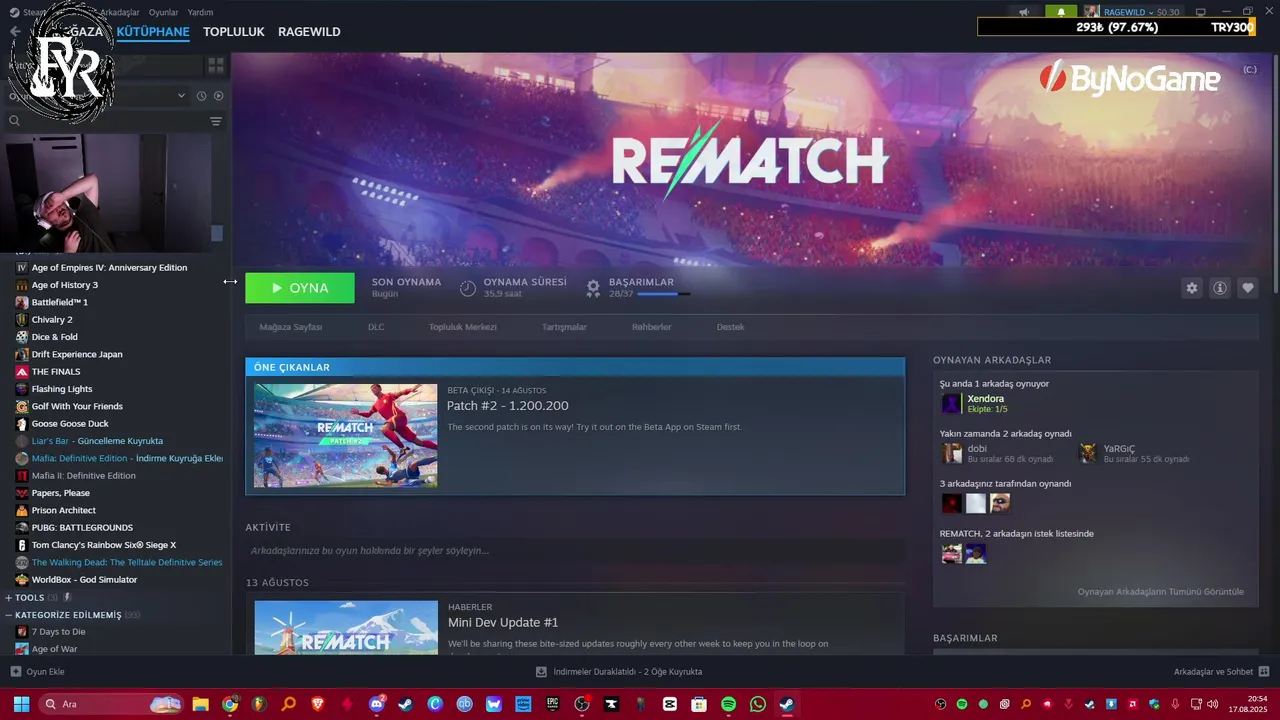The width and height of the screenshot is (1280, 720).
Task: Open the Destek link
Action: [x=730, y=327]
